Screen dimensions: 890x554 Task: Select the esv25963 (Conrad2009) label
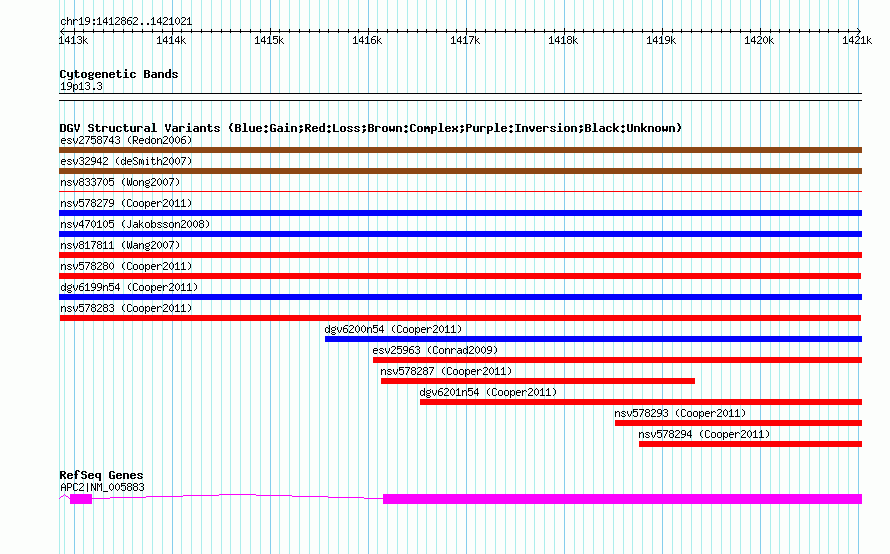point(435,350)
